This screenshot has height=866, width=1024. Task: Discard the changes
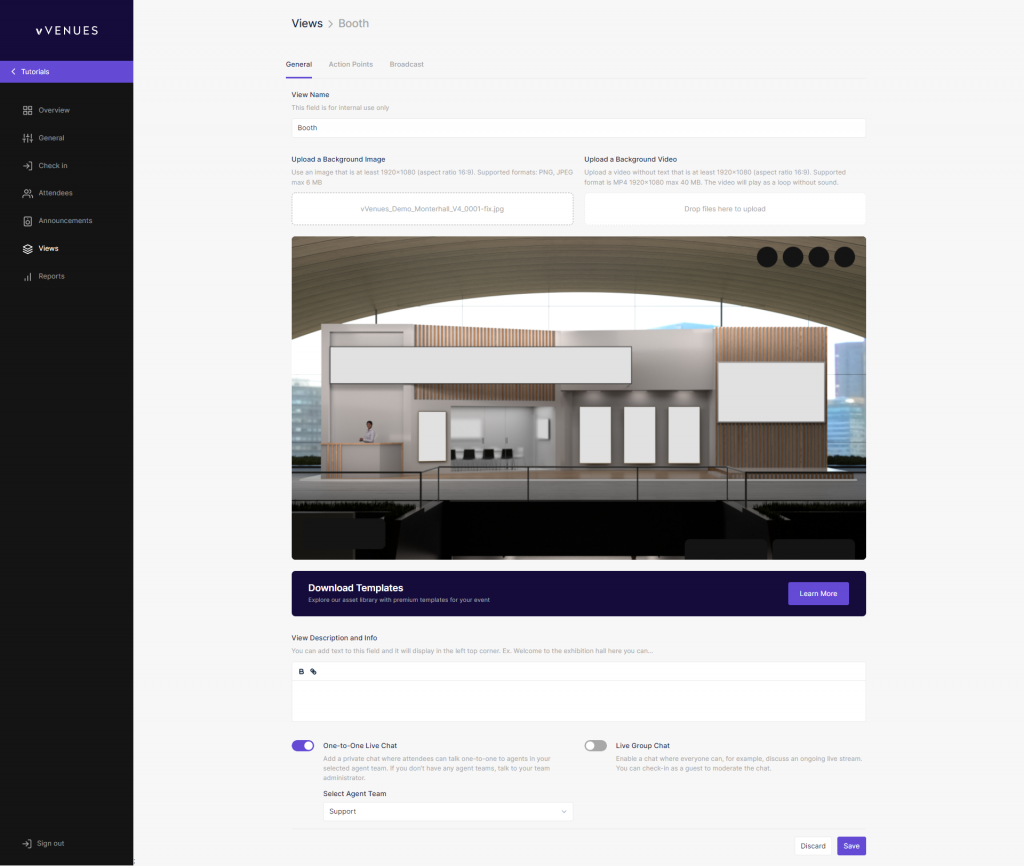click(x=813, y=846)
